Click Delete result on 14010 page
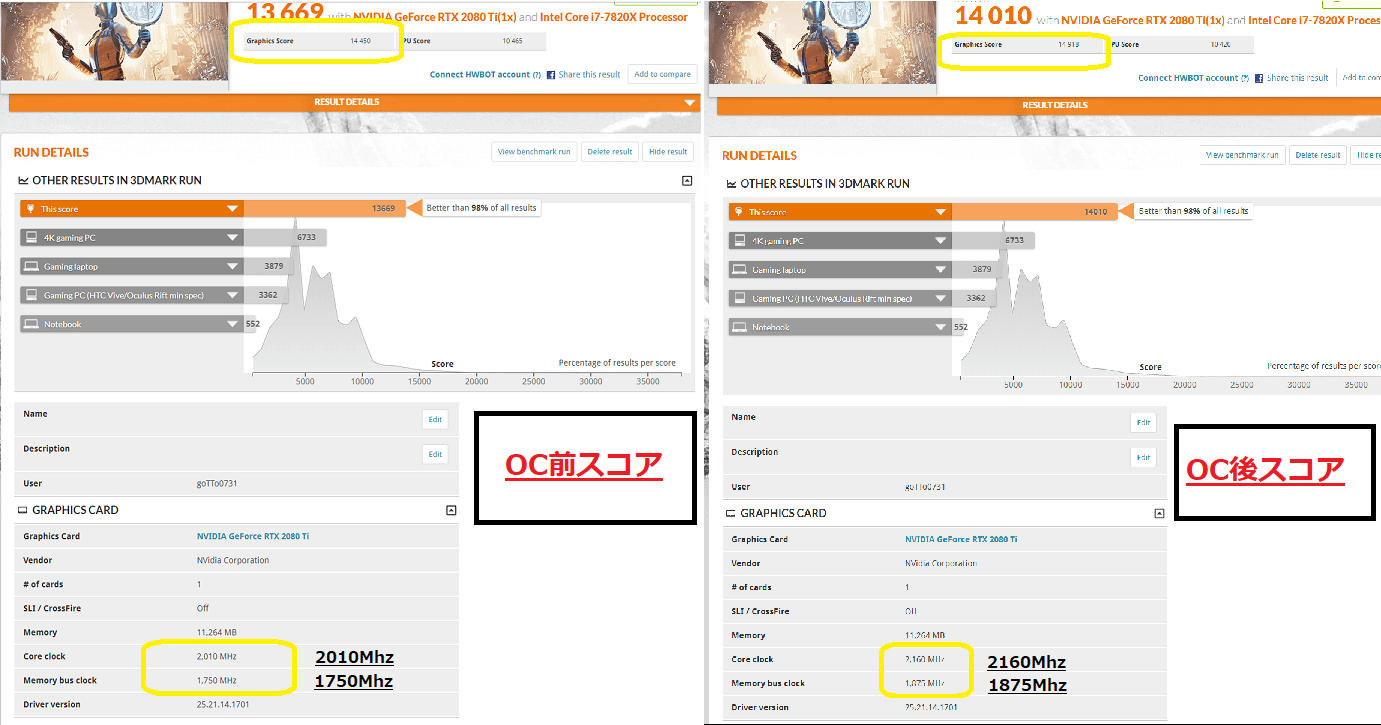This screenshot has width=1381, height=725. pos(1318,155)
